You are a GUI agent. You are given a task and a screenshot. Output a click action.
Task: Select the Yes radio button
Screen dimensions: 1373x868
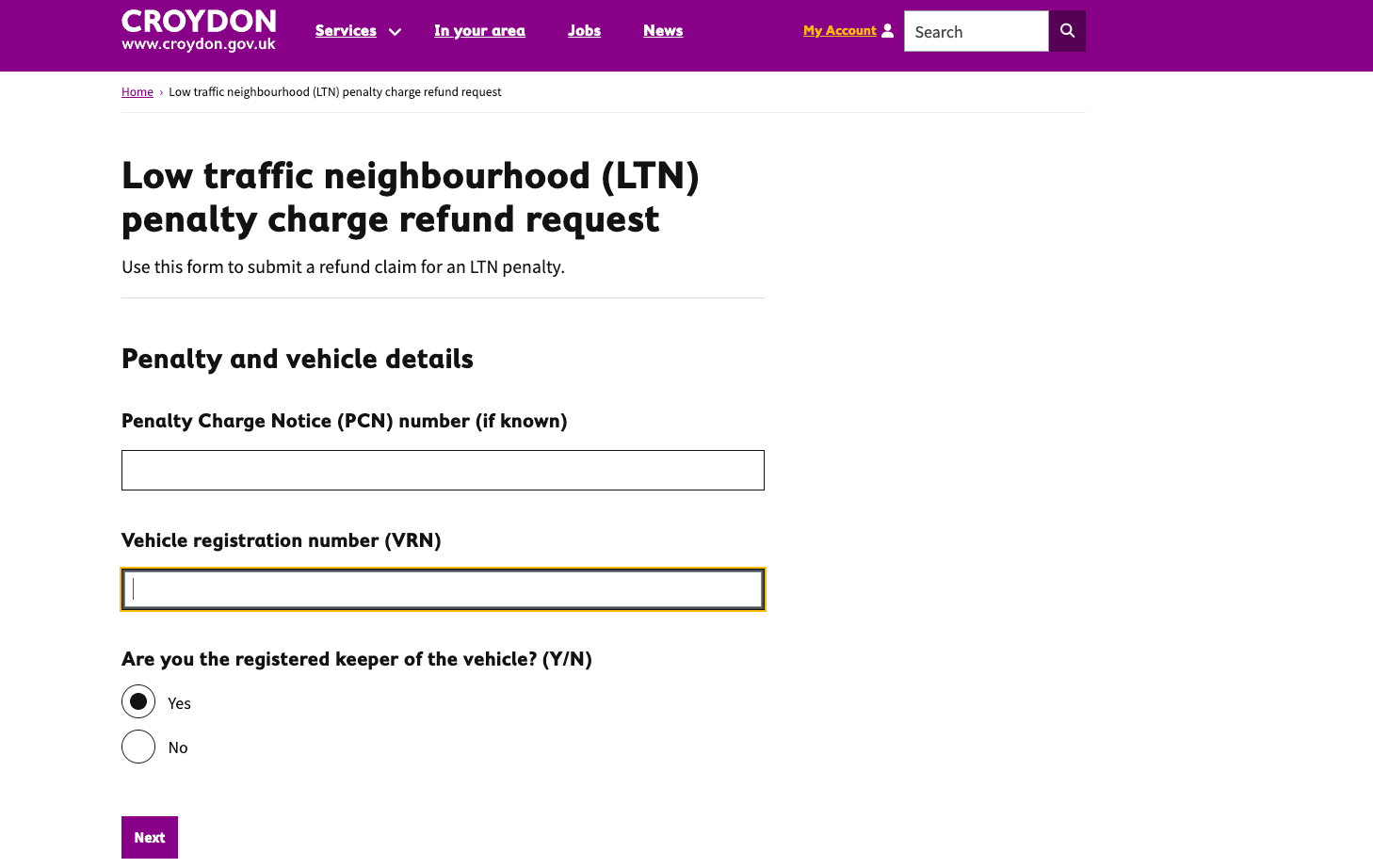point(138,702)
